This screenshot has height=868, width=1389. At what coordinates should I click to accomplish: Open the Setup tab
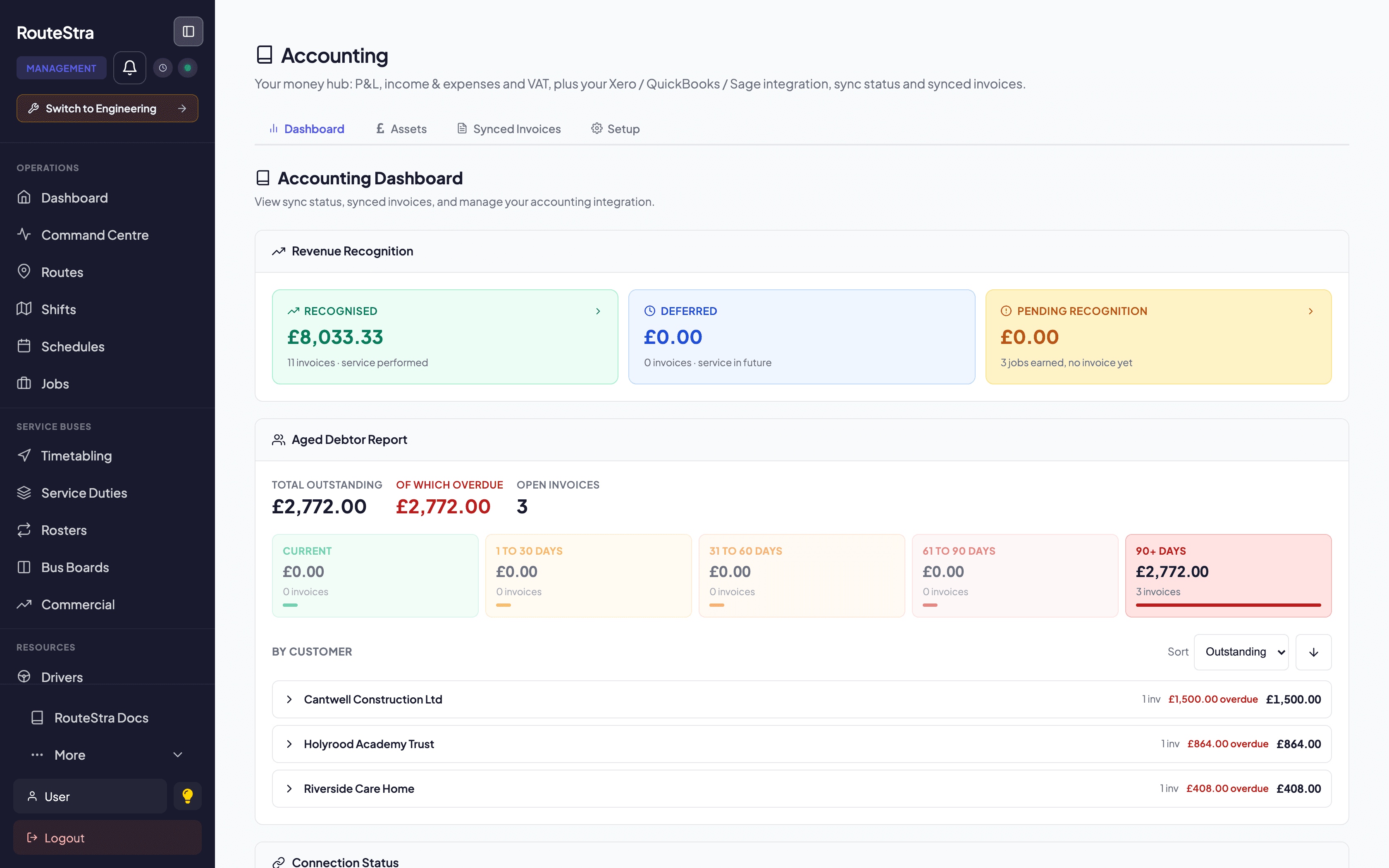pyautogui.click(x=616, y=129)
